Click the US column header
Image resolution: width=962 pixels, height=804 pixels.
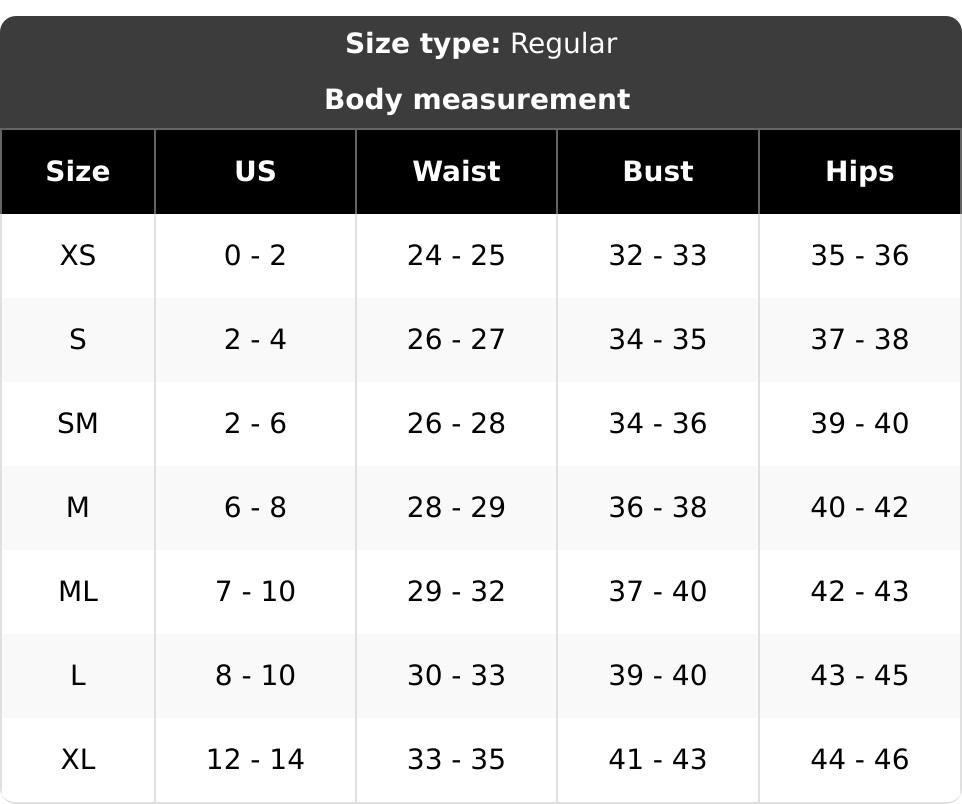tap(255, 171)
